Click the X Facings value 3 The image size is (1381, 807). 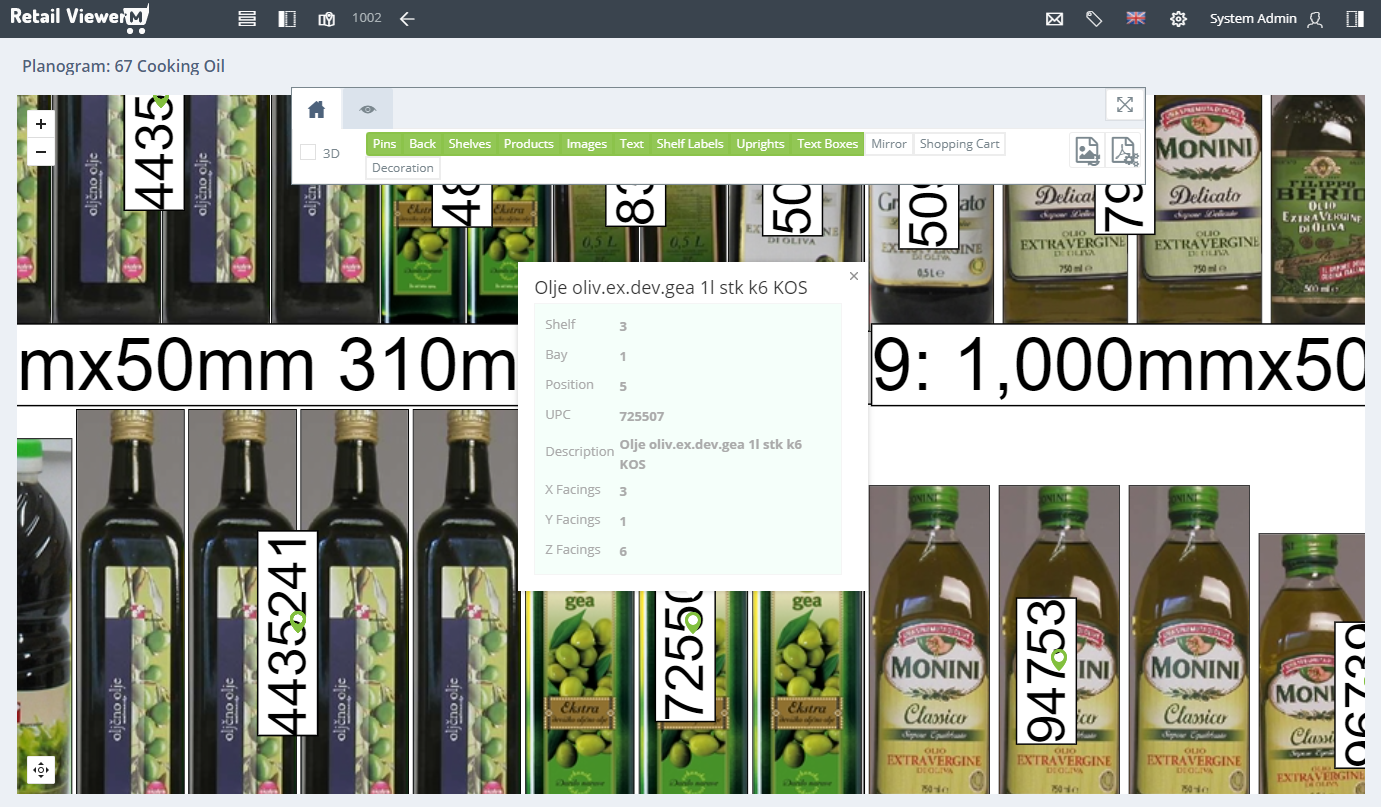pos(623,491)
